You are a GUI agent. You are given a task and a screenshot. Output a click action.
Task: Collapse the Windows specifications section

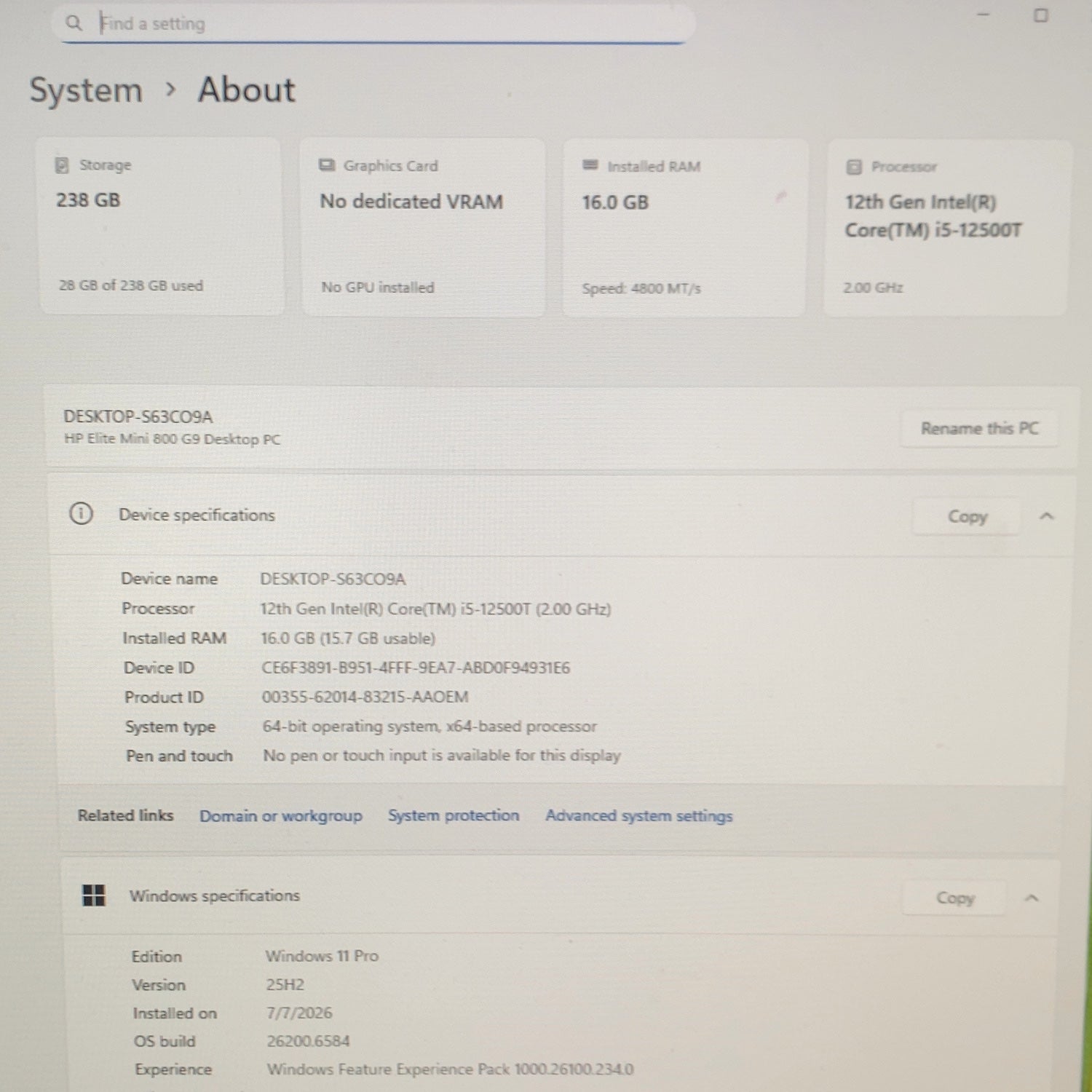click(x=1032, y=898)
